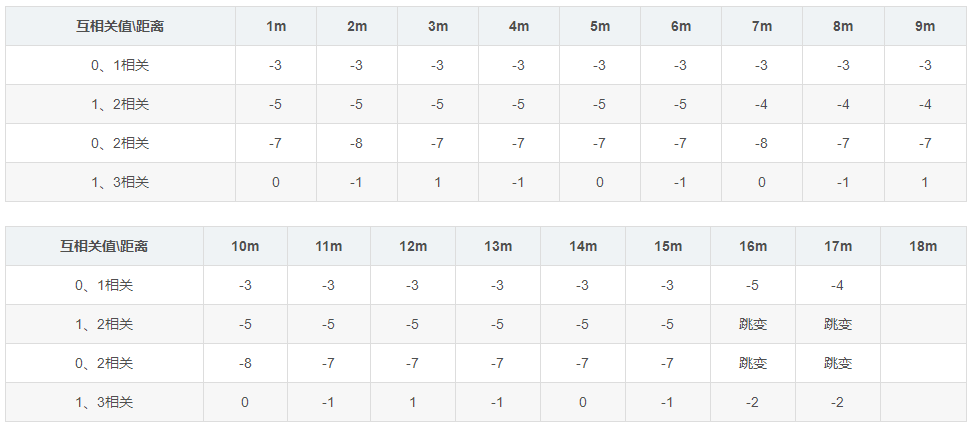The image size is (972, 425).
Task: Select the "5m" column header
Action: point(599,26)
